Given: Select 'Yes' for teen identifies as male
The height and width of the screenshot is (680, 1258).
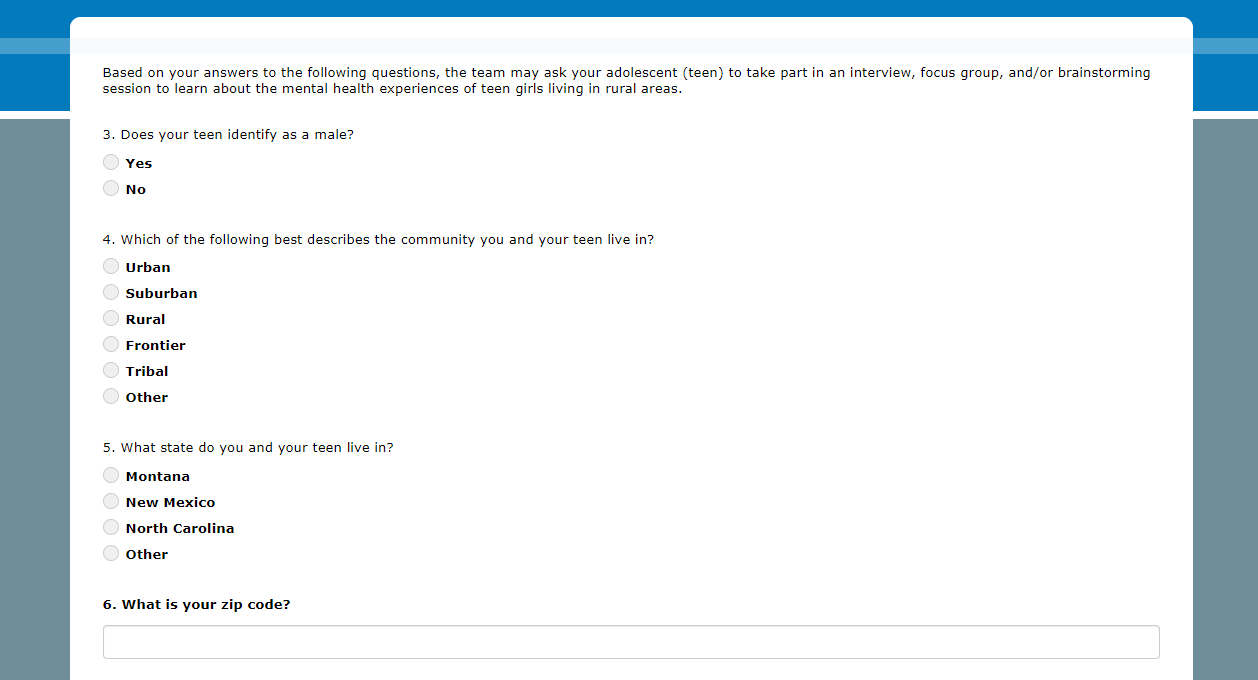Looking at the screenshot, I should coord(111,162).
